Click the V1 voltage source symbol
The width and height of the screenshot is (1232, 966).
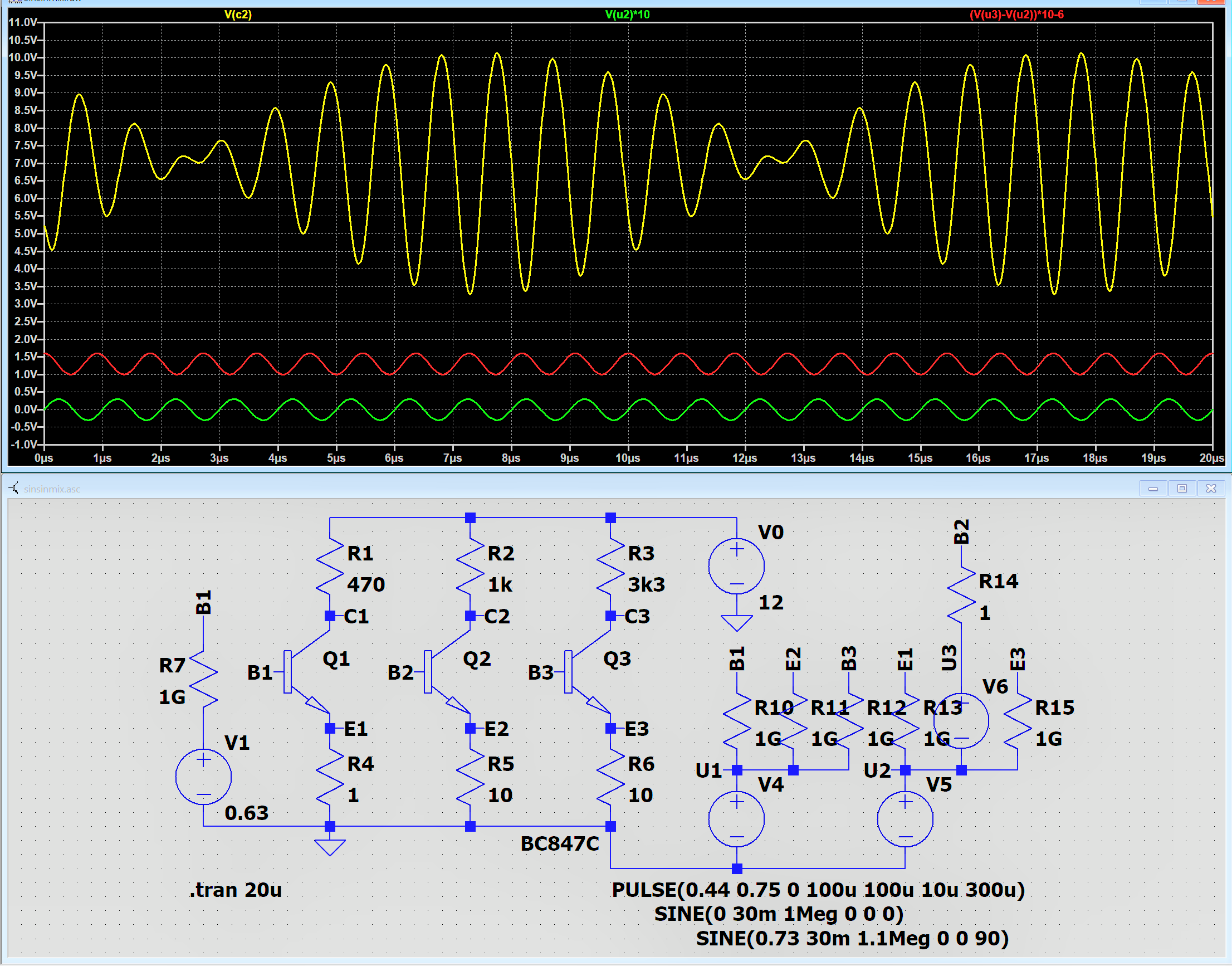pos(203,777)
